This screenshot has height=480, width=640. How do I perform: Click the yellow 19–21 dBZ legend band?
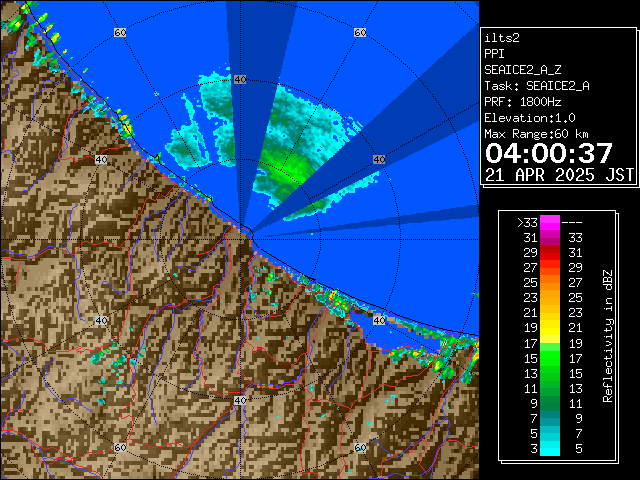tap(550, 328)
